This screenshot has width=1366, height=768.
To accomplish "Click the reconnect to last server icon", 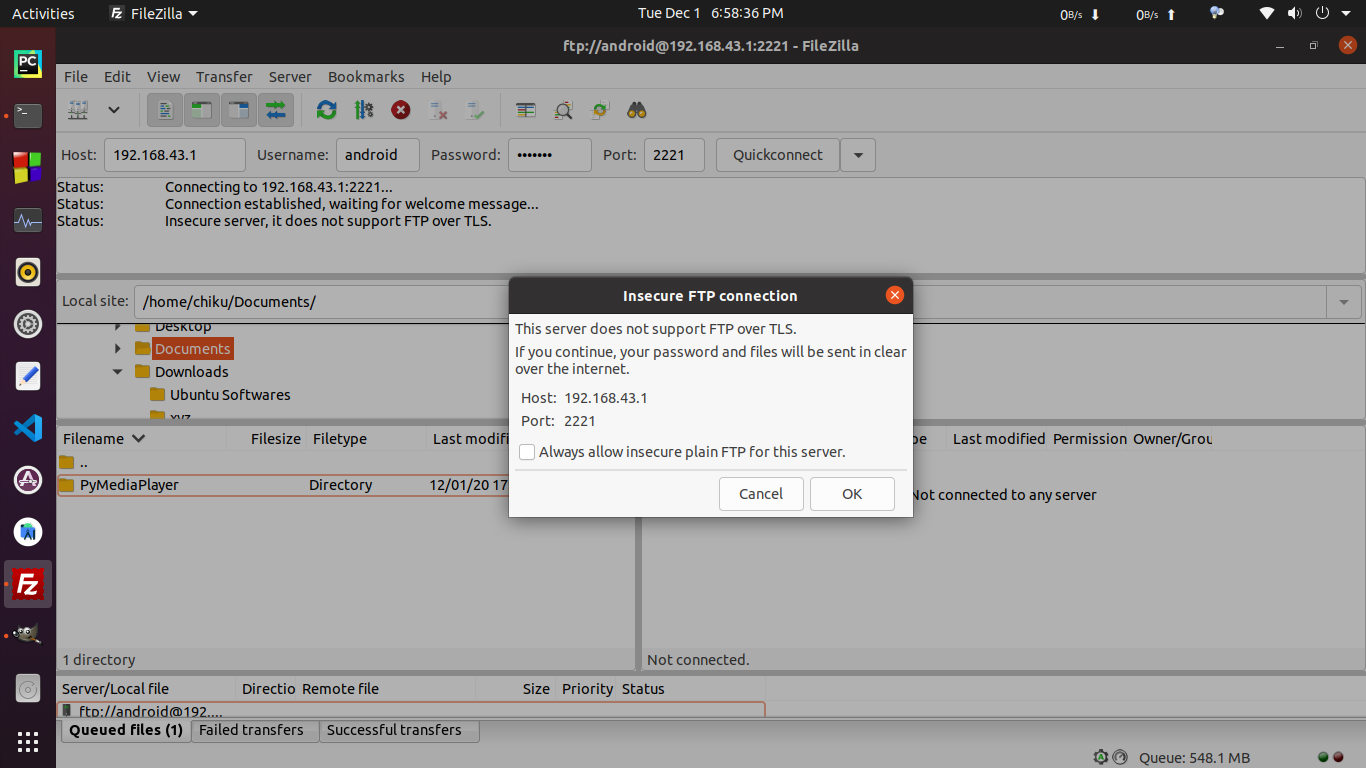I will 475,110.
